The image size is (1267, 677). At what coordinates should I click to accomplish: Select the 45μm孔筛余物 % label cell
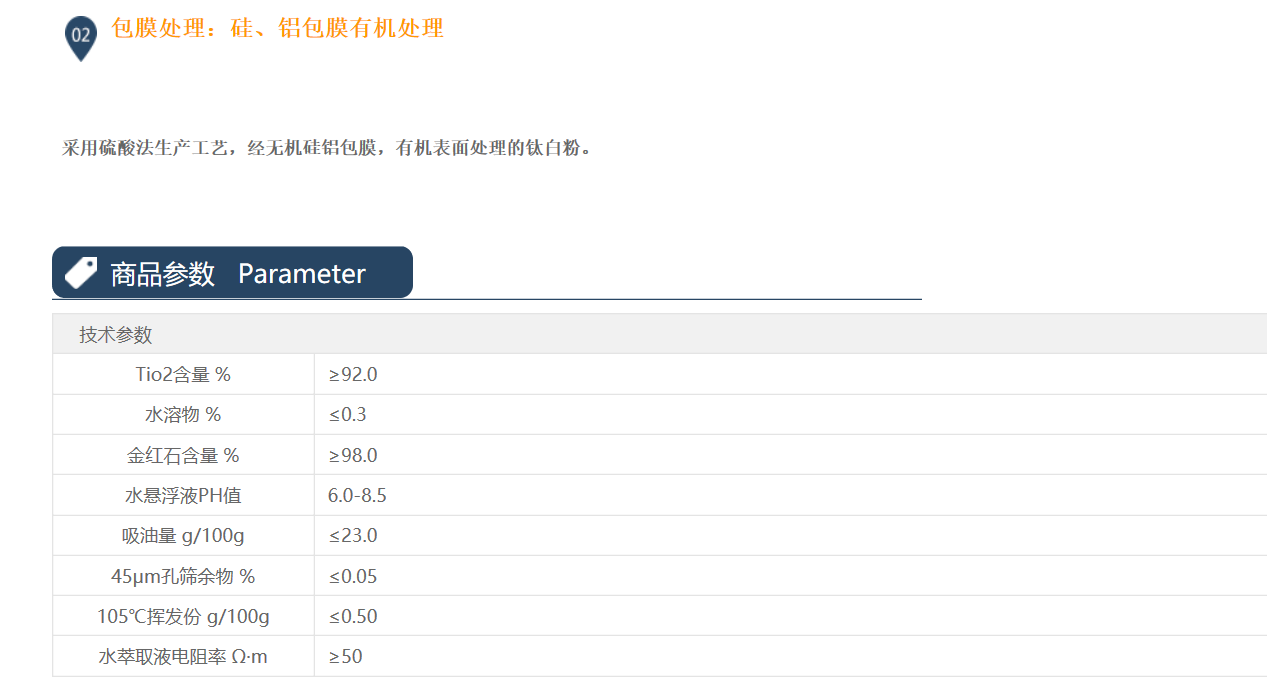point(183,577)
